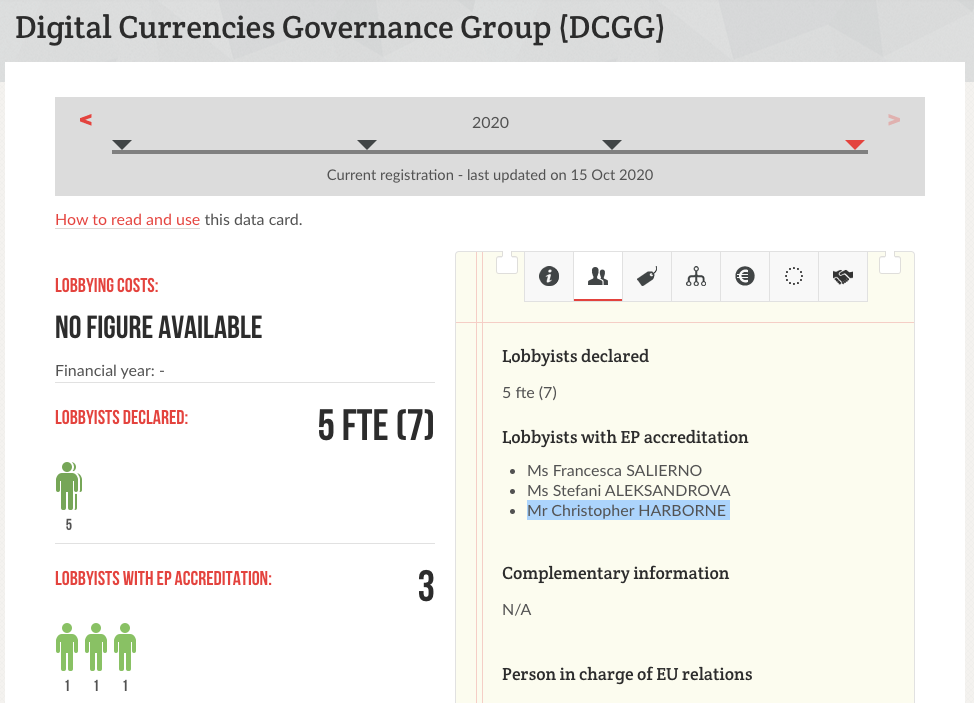Select the third timeline registration marker
Image resolution: width=974 pixels, height=703 pixels.
pyautogui.click(x=612, y=145)
